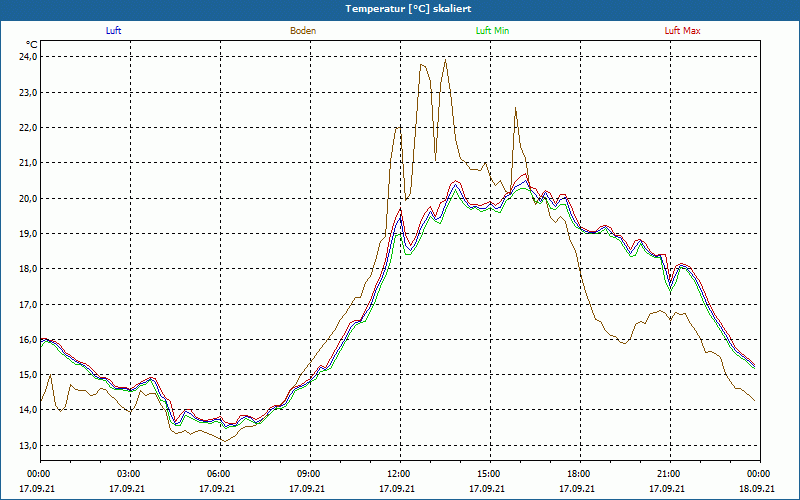Image resolution: width=800 pixels, height=500 pixels.
Task: Click the 21,0 y-axis value
Action: 29,163
